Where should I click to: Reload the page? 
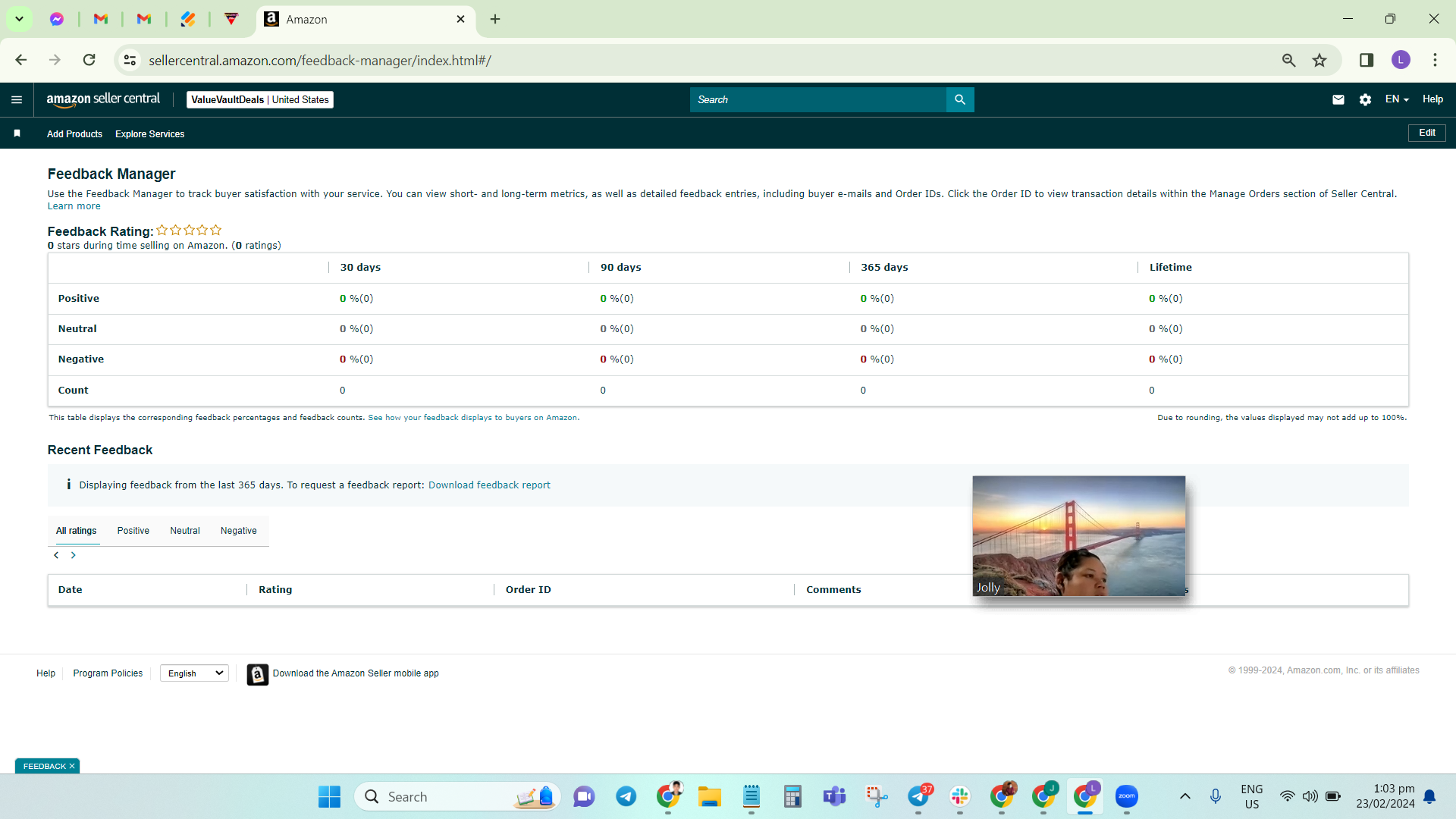(89, 60)
